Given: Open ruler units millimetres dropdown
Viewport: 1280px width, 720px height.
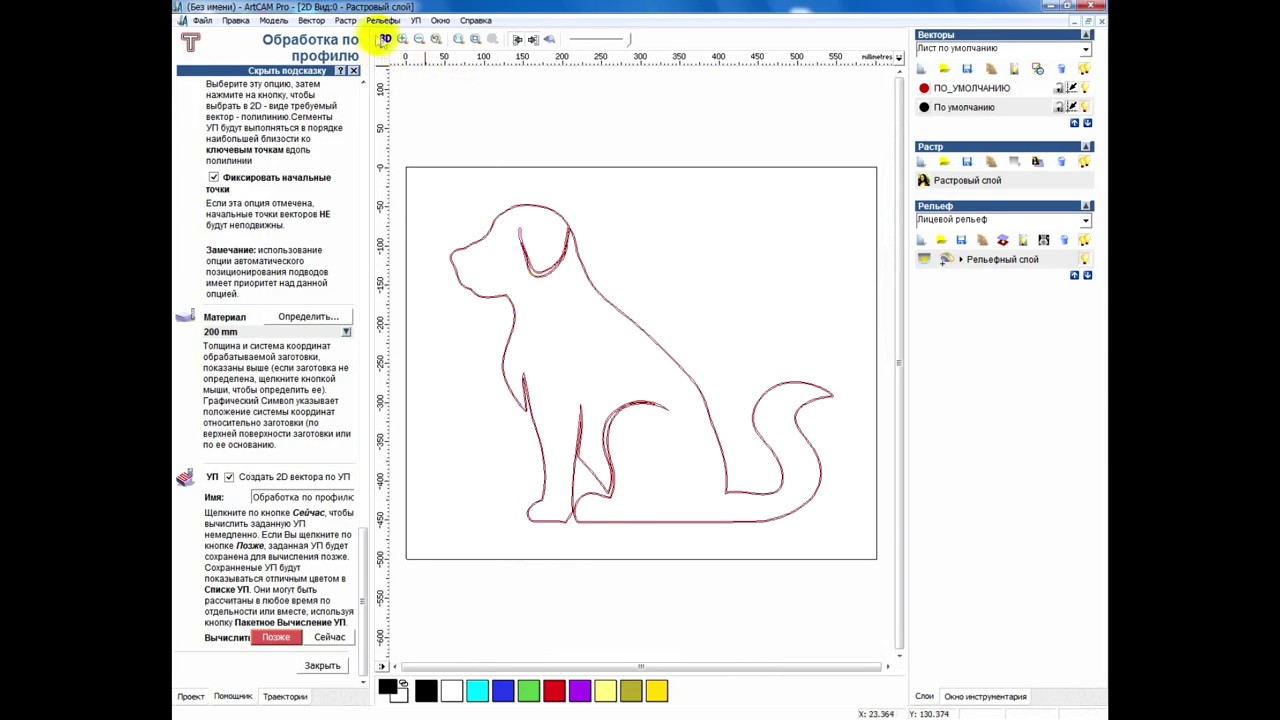Looking at the screenshot, I should click(x=899, y=58).
